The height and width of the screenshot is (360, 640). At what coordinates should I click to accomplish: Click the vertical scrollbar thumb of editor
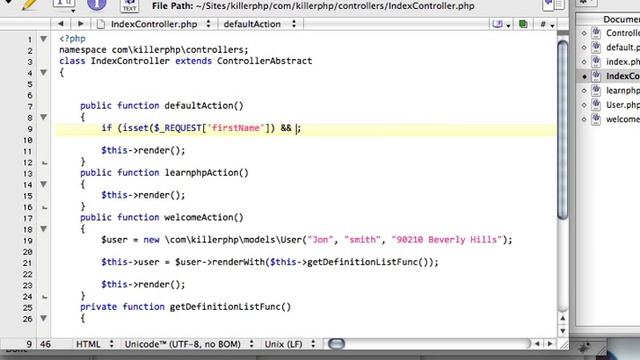(x=562, y=130)
